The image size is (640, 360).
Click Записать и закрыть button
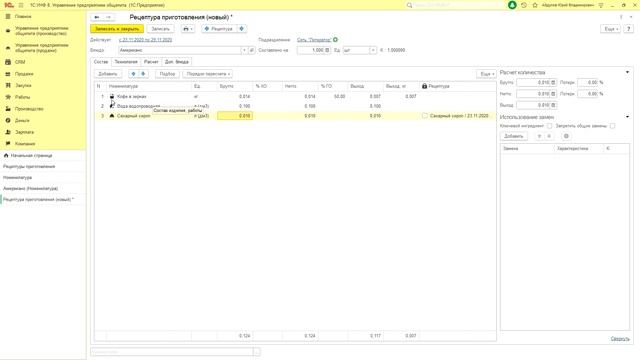[117, 29]
